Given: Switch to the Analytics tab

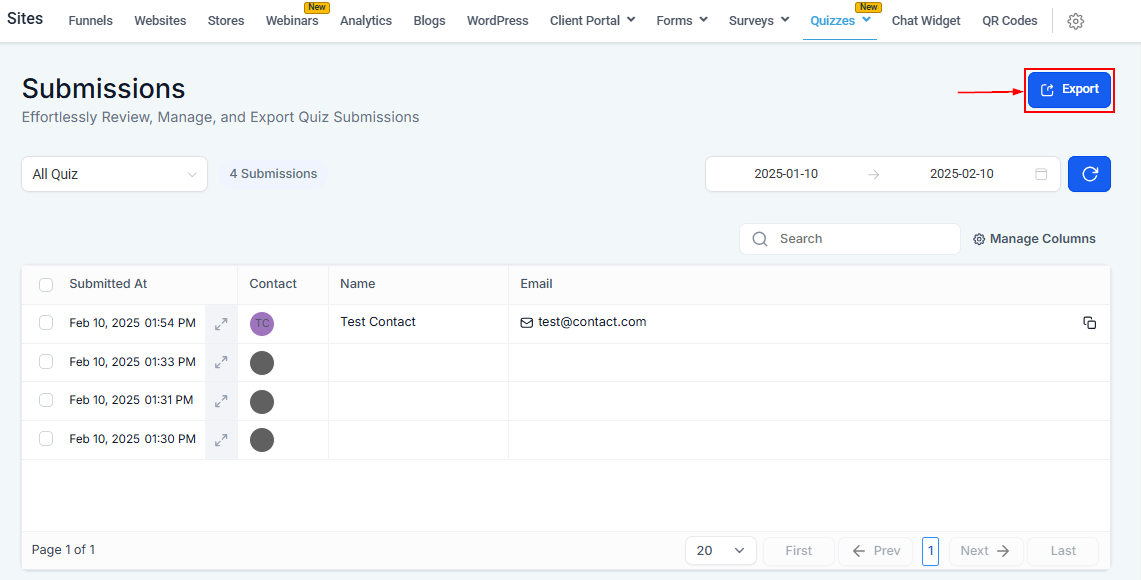Looking at the screenshot, I should point(366,20).
